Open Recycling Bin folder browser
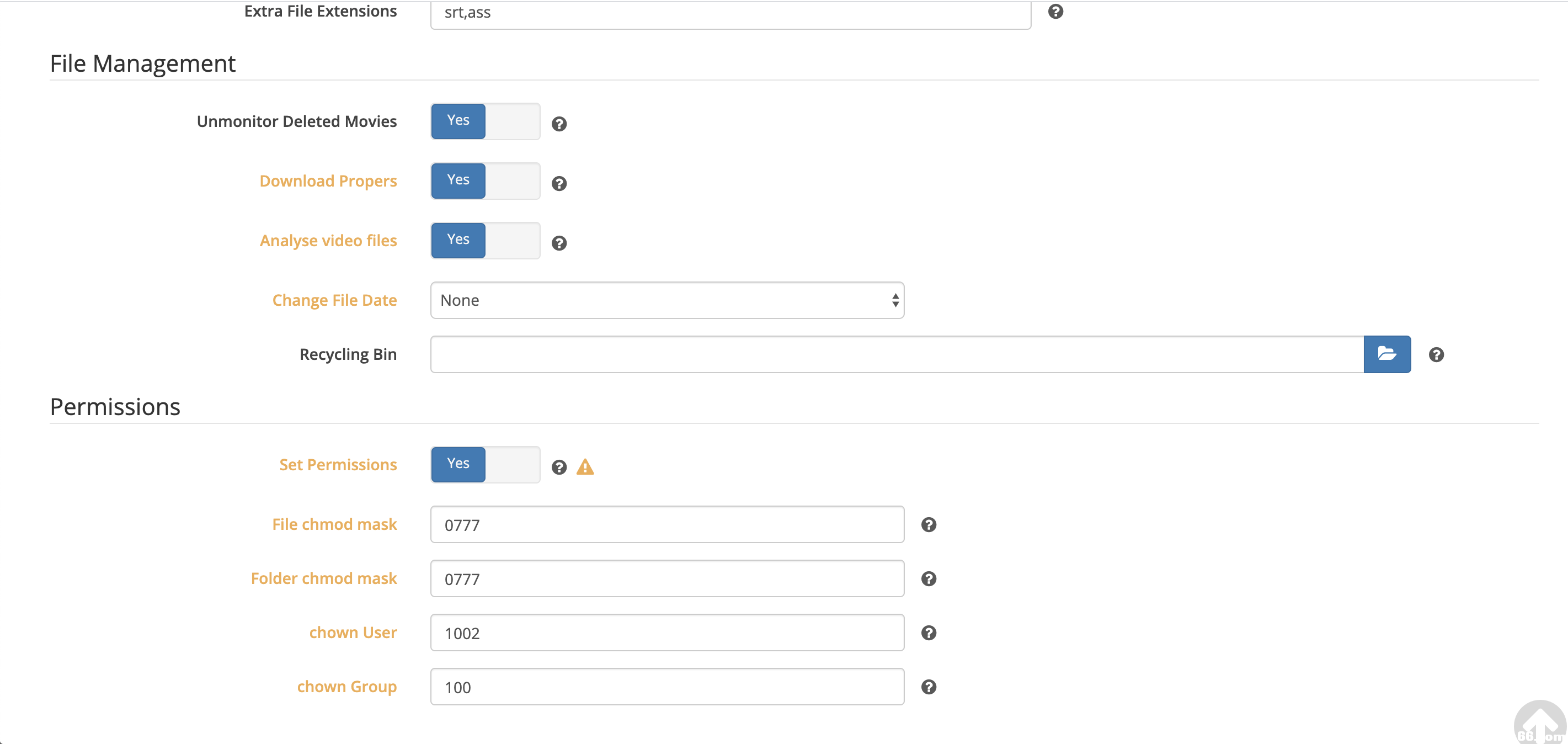The width and height of the screenshot is (1568, 744). pos(1386,354)
